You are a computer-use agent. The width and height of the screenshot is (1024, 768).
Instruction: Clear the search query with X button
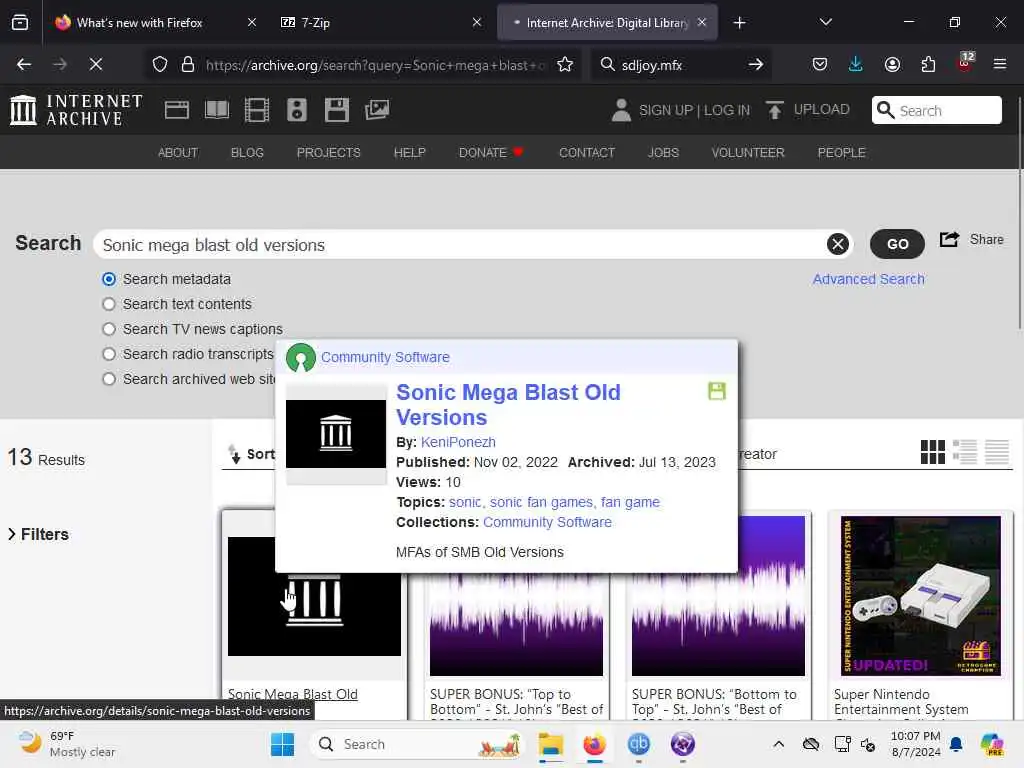coord(838,244)
